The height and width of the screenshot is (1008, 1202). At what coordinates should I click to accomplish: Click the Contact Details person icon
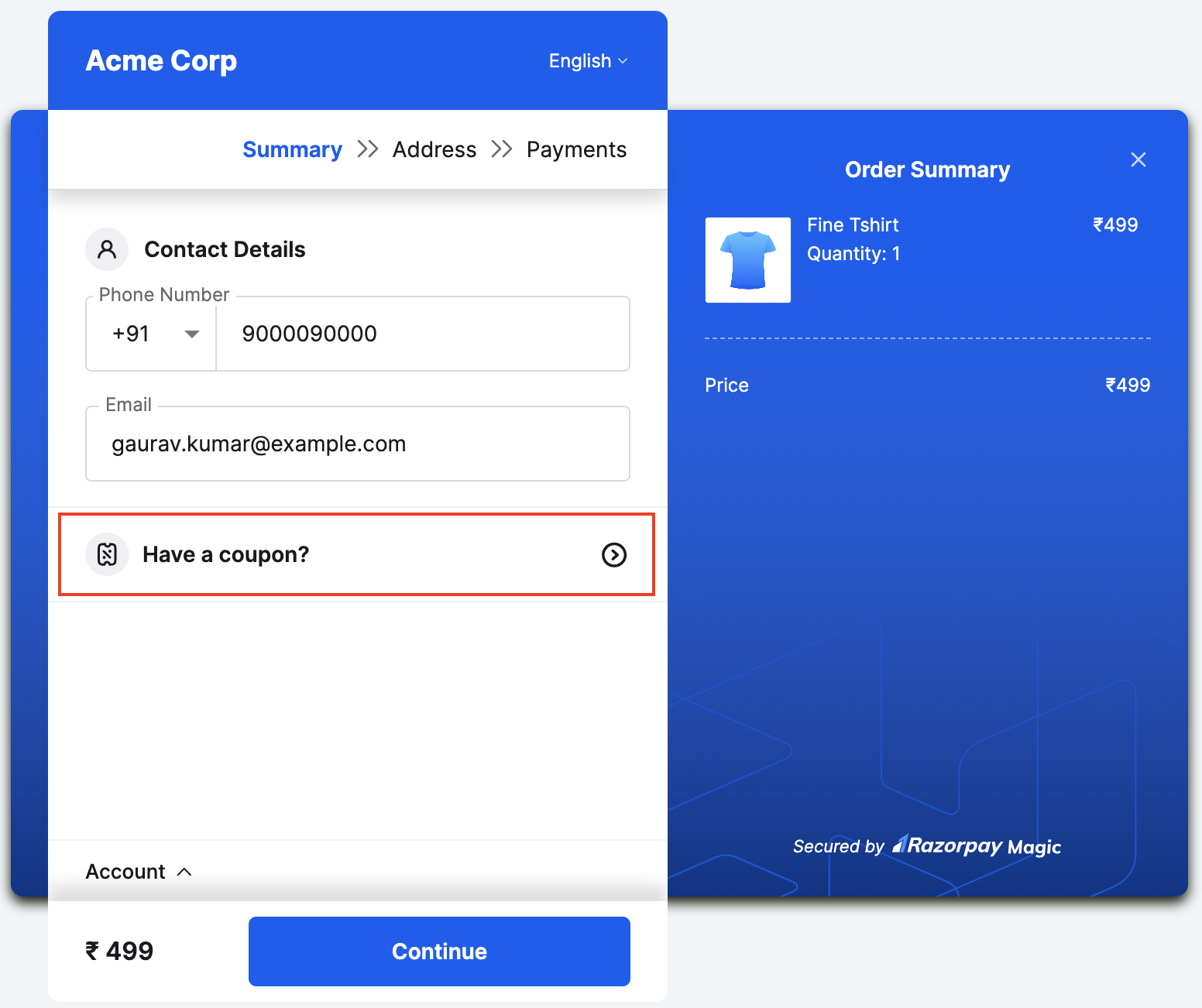107,249
